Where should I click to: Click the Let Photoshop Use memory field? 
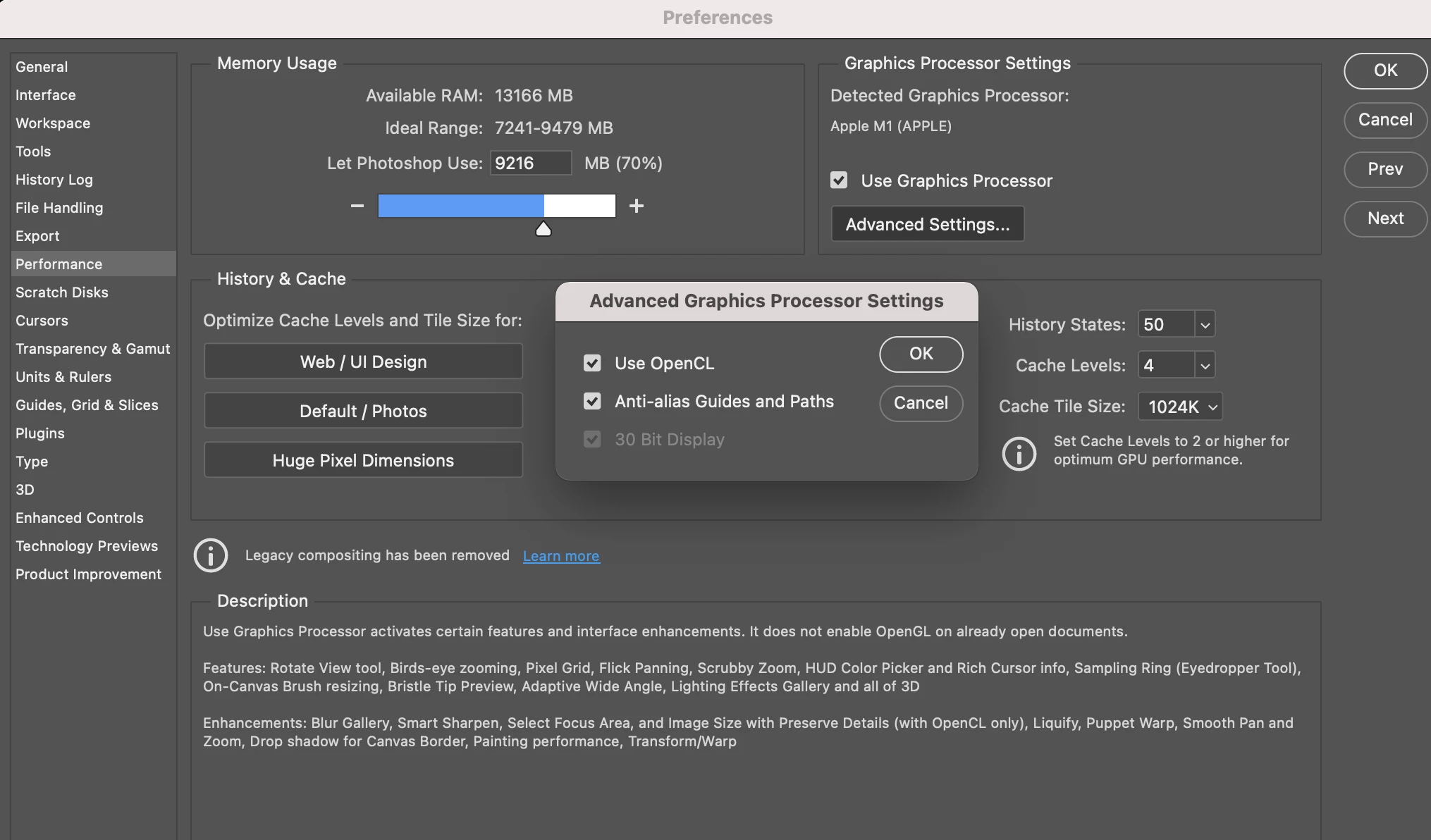pos(529,163)
